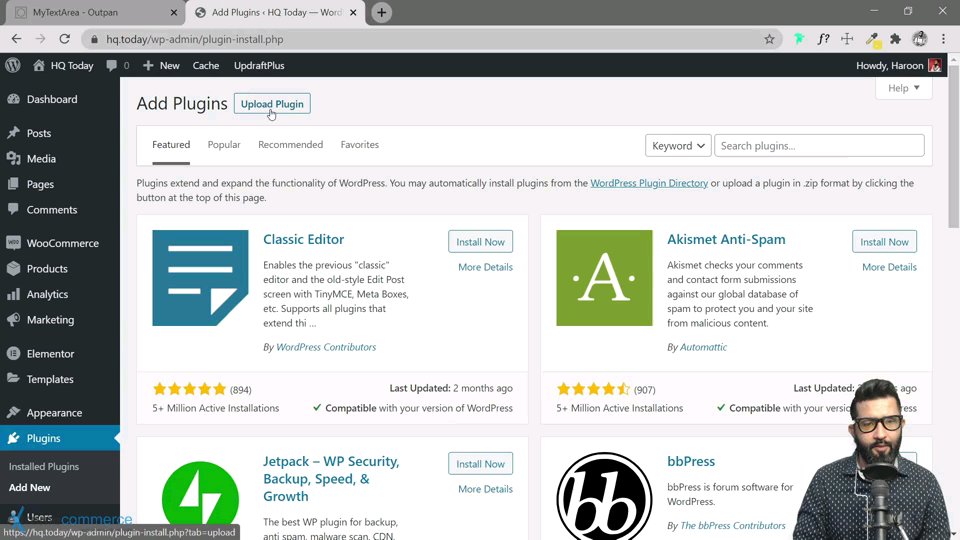Install Now the Akismet Anti-Spam plugin
960x540 pixels.
point(885,242)
